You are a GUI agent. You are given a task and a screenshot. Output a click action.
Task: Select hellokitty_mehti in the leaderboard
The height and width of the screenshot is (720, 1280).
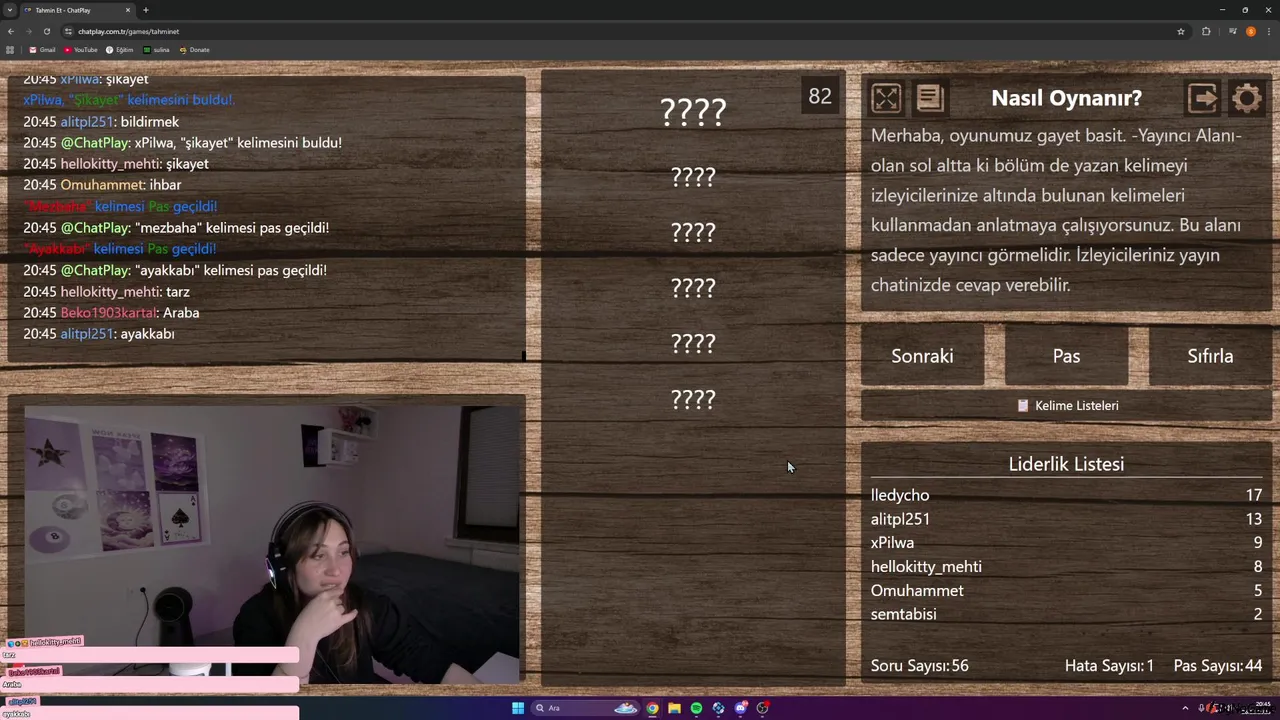point(926,567)
